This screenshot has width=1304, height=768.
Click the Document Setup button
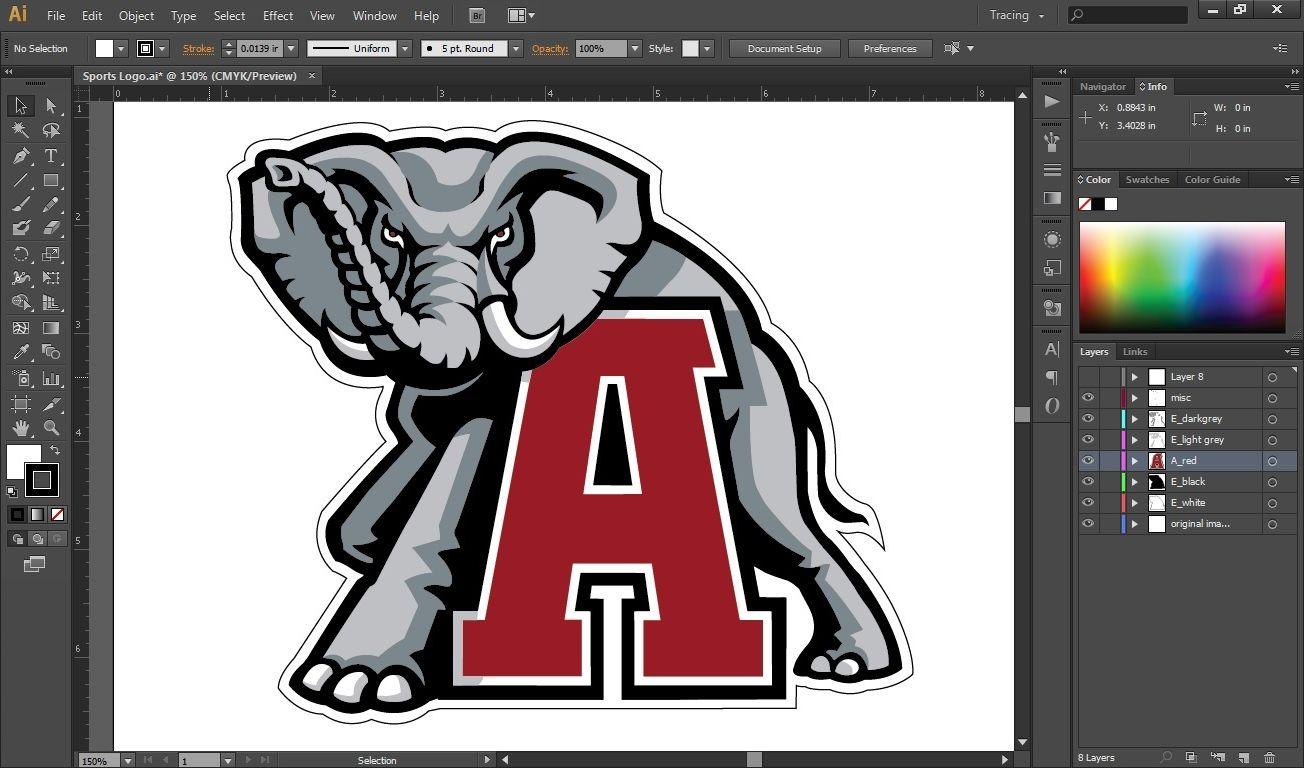click(784, 48)
